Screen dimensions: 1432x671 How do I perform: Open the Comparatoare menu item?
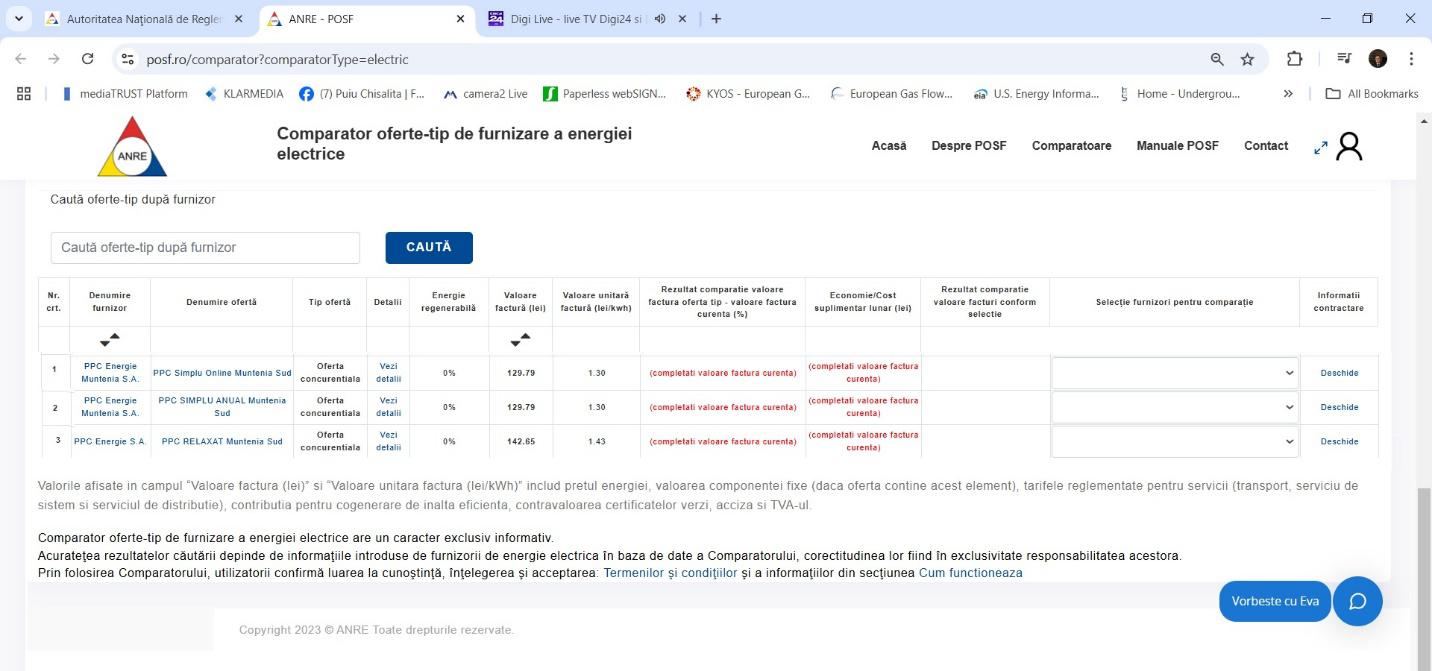pos(1071,146)
